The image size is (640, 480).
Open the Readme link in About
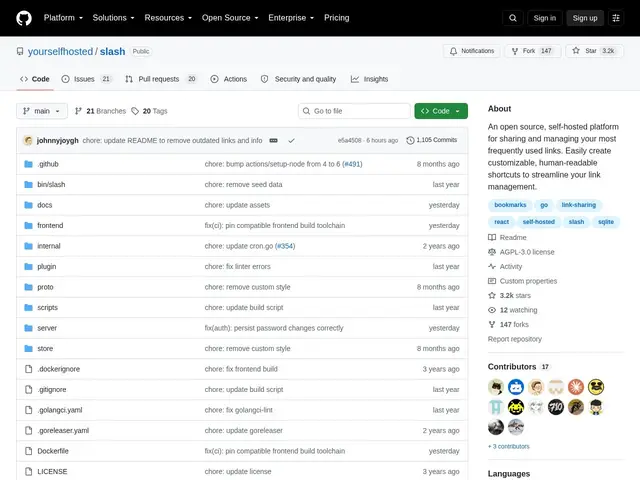[507, 238]
